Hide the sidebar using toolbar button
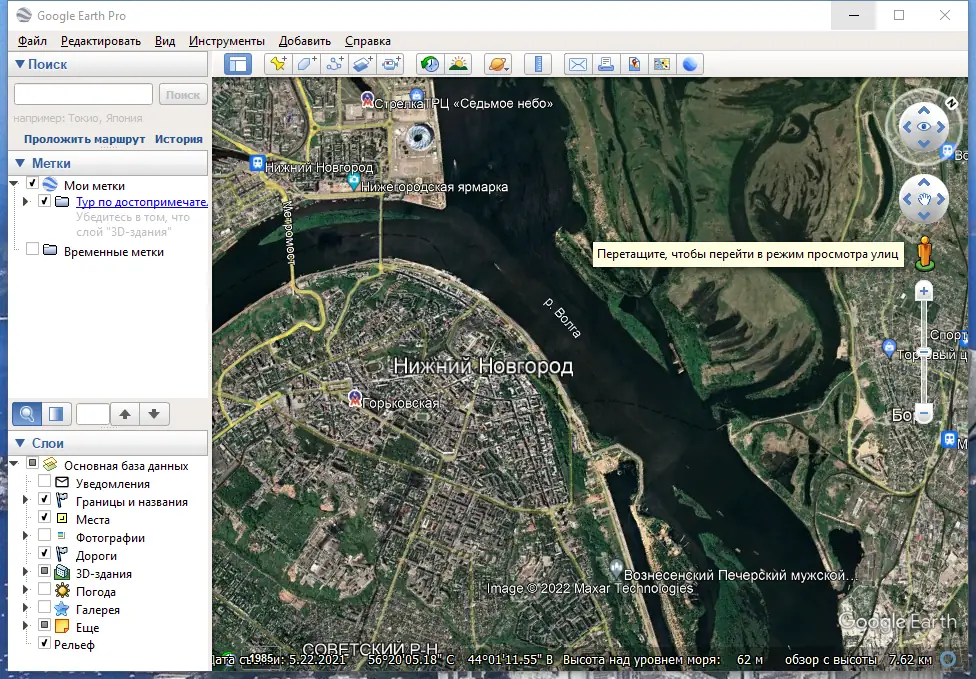 [x=238, y=64]
